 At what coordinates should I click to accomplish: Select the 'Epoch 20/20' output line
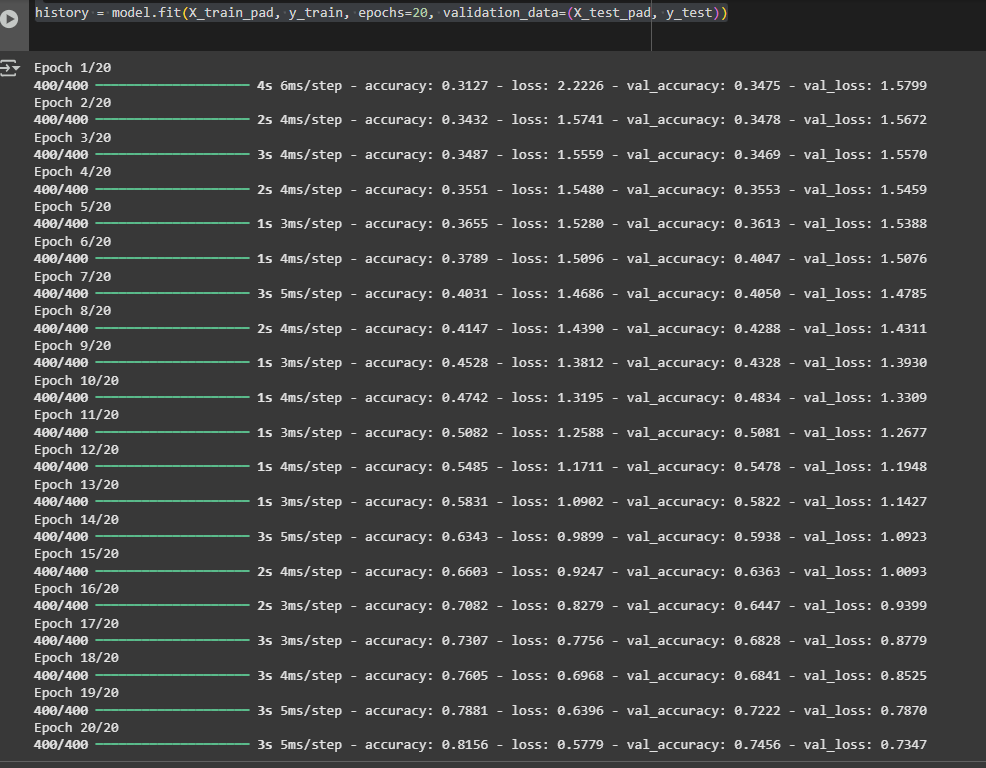pos(76,727)
